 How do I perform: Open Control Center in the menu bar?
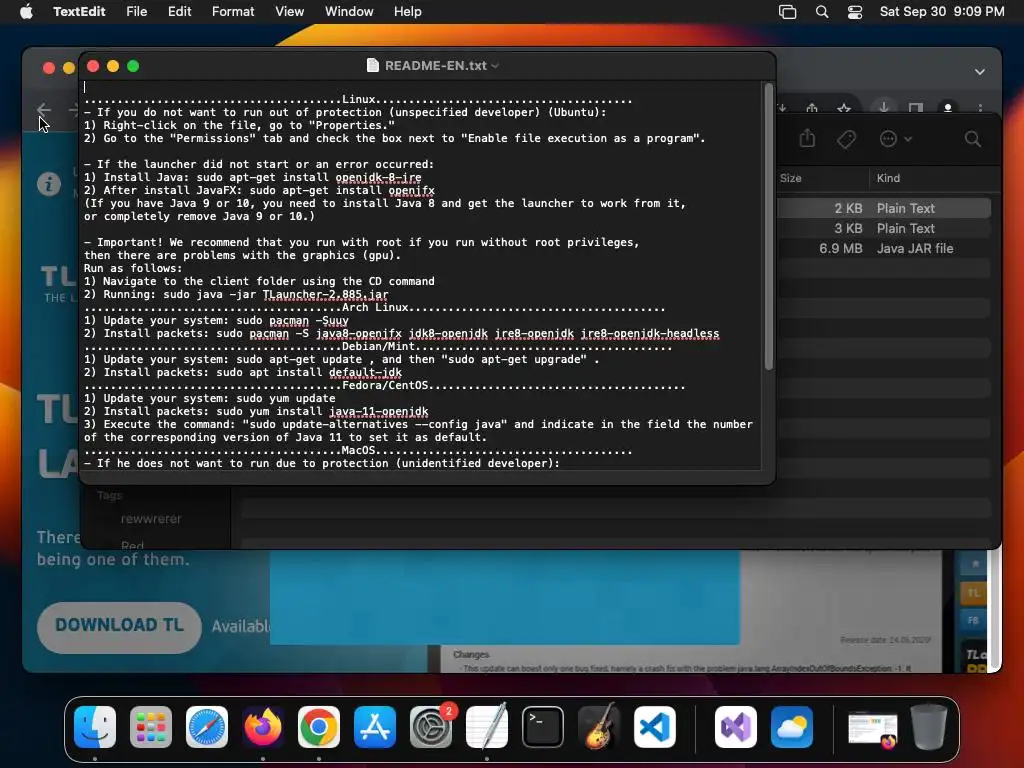pyautogui.click(x=855, y=12)
